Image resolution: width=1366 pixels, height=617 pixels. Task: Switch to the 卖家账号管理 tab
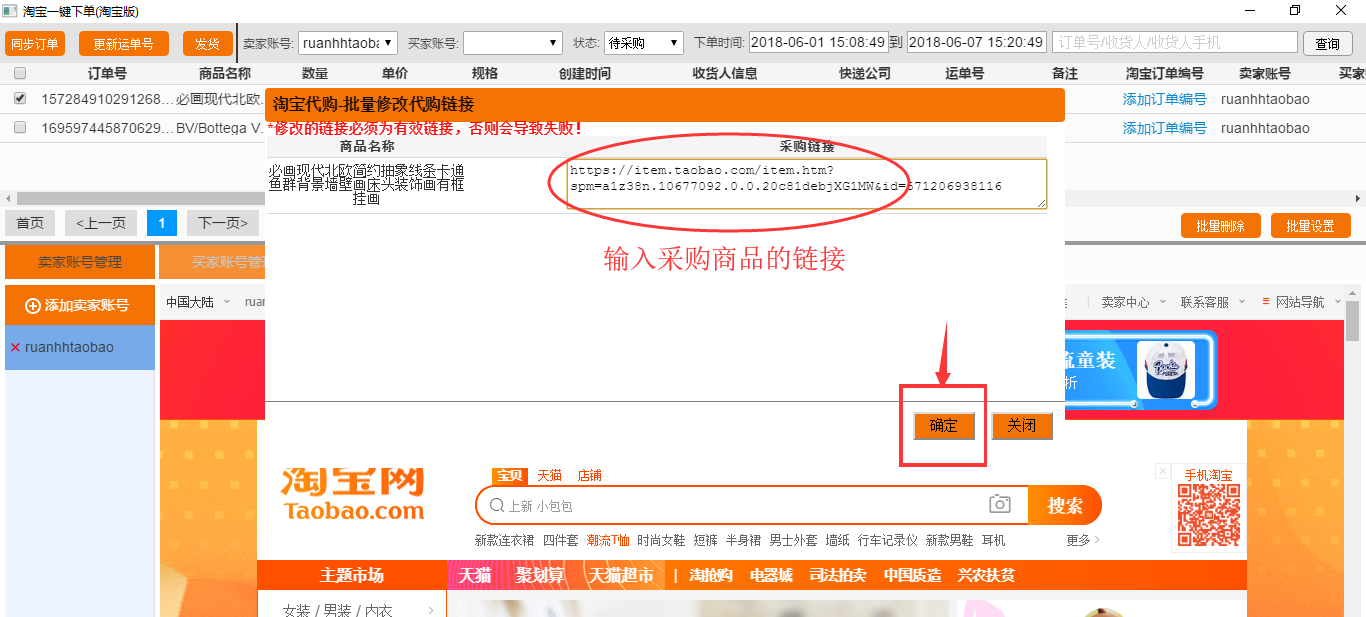tap(80, 262)
